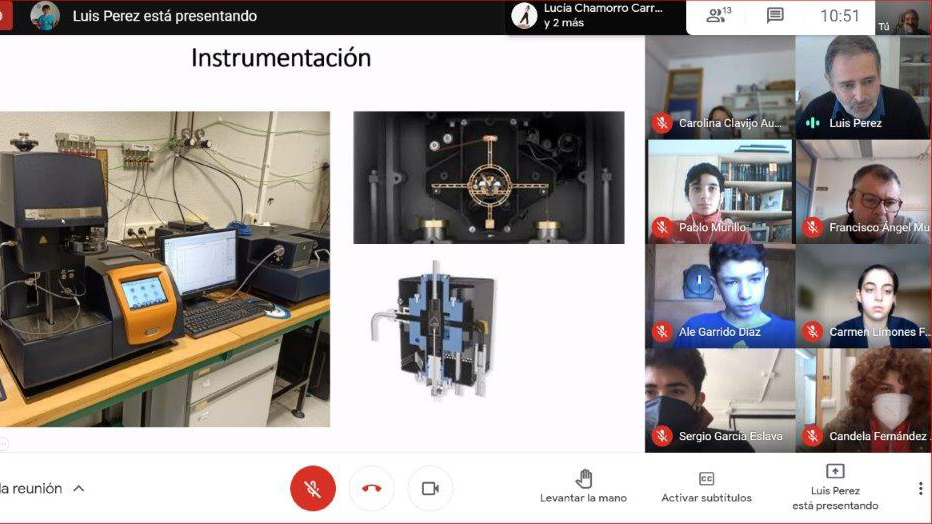Select Sergio Garcia Eslava's video tile
This screenshot has height=524, width=932.
pyautogui.click(x=719, y=399)
